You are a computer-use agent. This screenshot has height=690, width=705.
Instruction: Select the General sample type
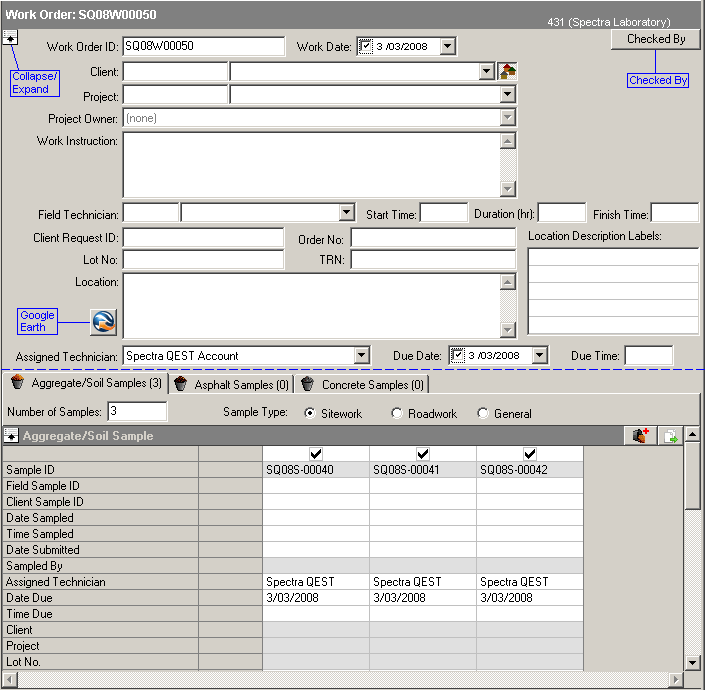click(483, 413)
